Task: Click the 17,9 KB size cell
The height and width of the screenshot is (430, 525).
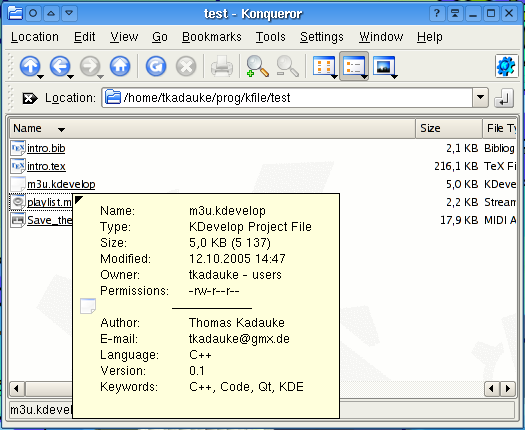Action: click(x=459, y=220)
